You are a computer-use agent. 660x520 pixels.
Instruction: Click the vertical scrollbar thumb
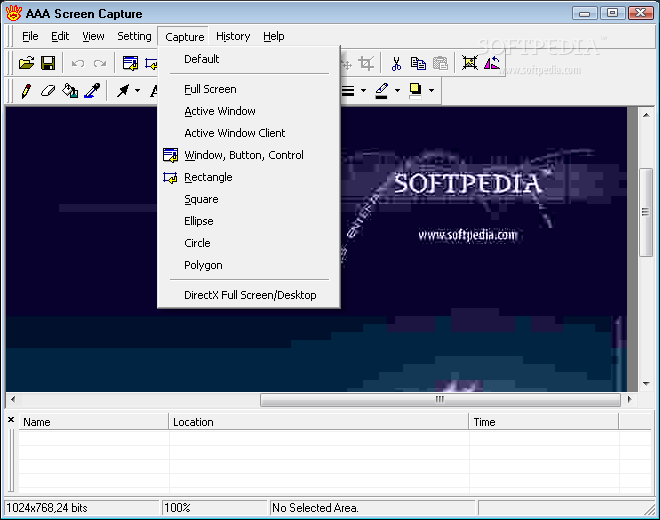(646, 212)
